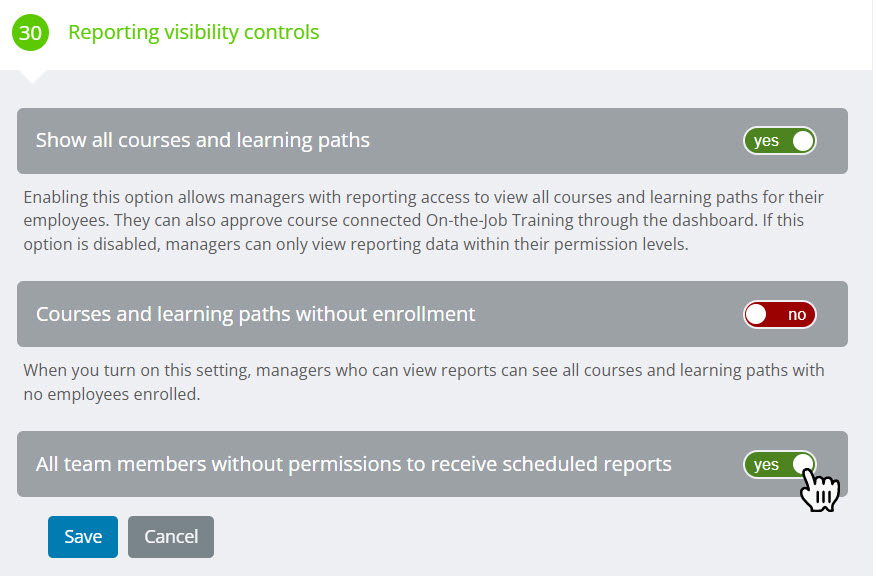Click the 'yes' text in the scheduled reports toggle
Screen dimensions: 876x576
pyautogui.click(x=766, y=465)
